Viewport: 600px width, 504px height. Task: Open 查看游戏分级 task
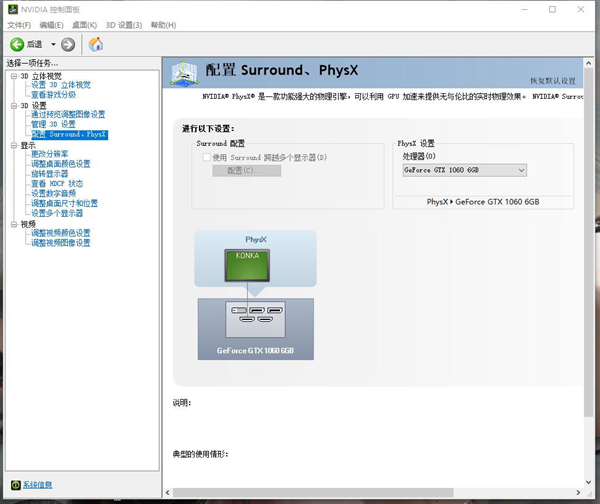click(x=54, y=95)
